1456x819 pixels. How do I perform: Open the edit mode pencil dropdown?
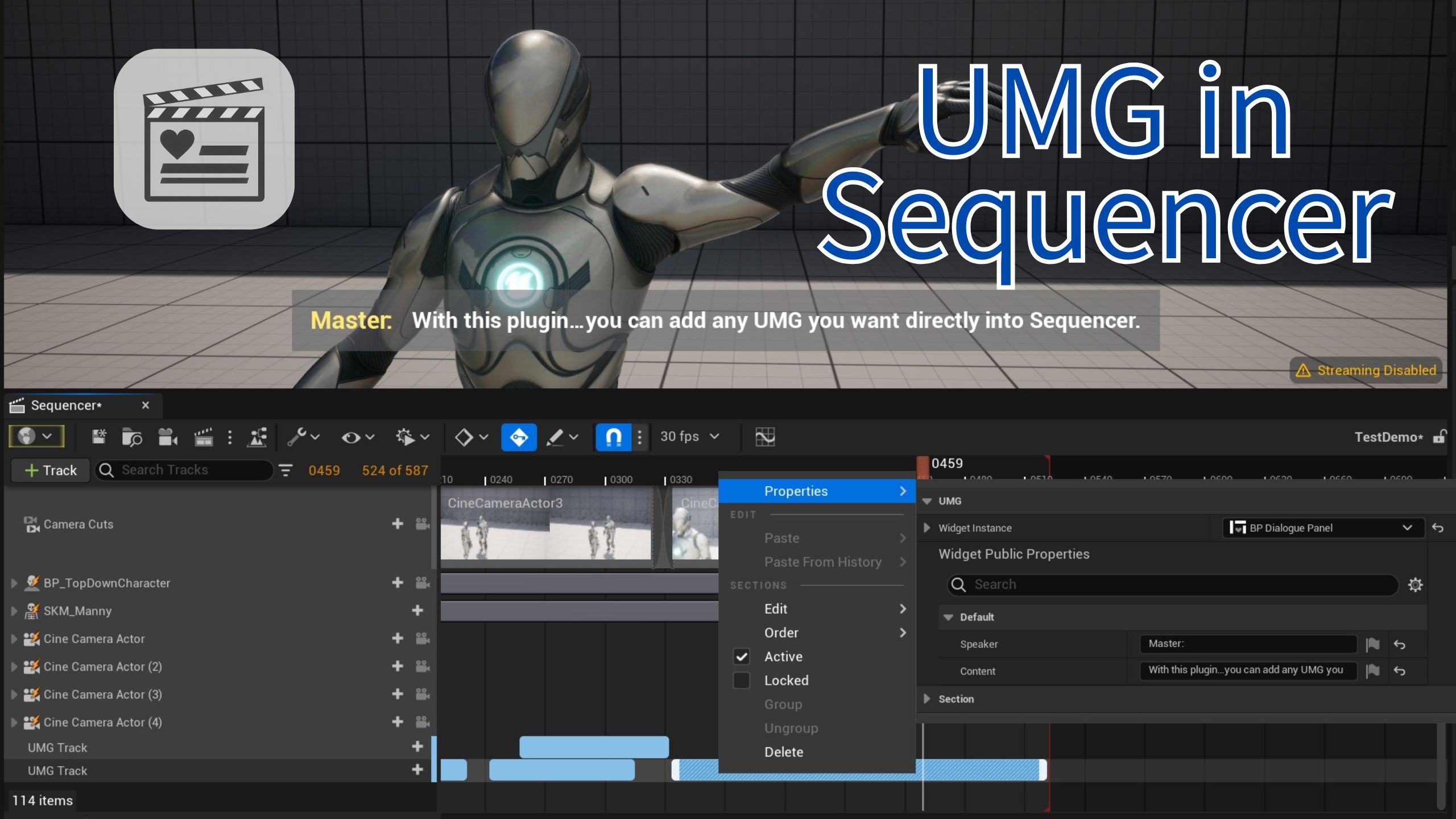point(562,437)
